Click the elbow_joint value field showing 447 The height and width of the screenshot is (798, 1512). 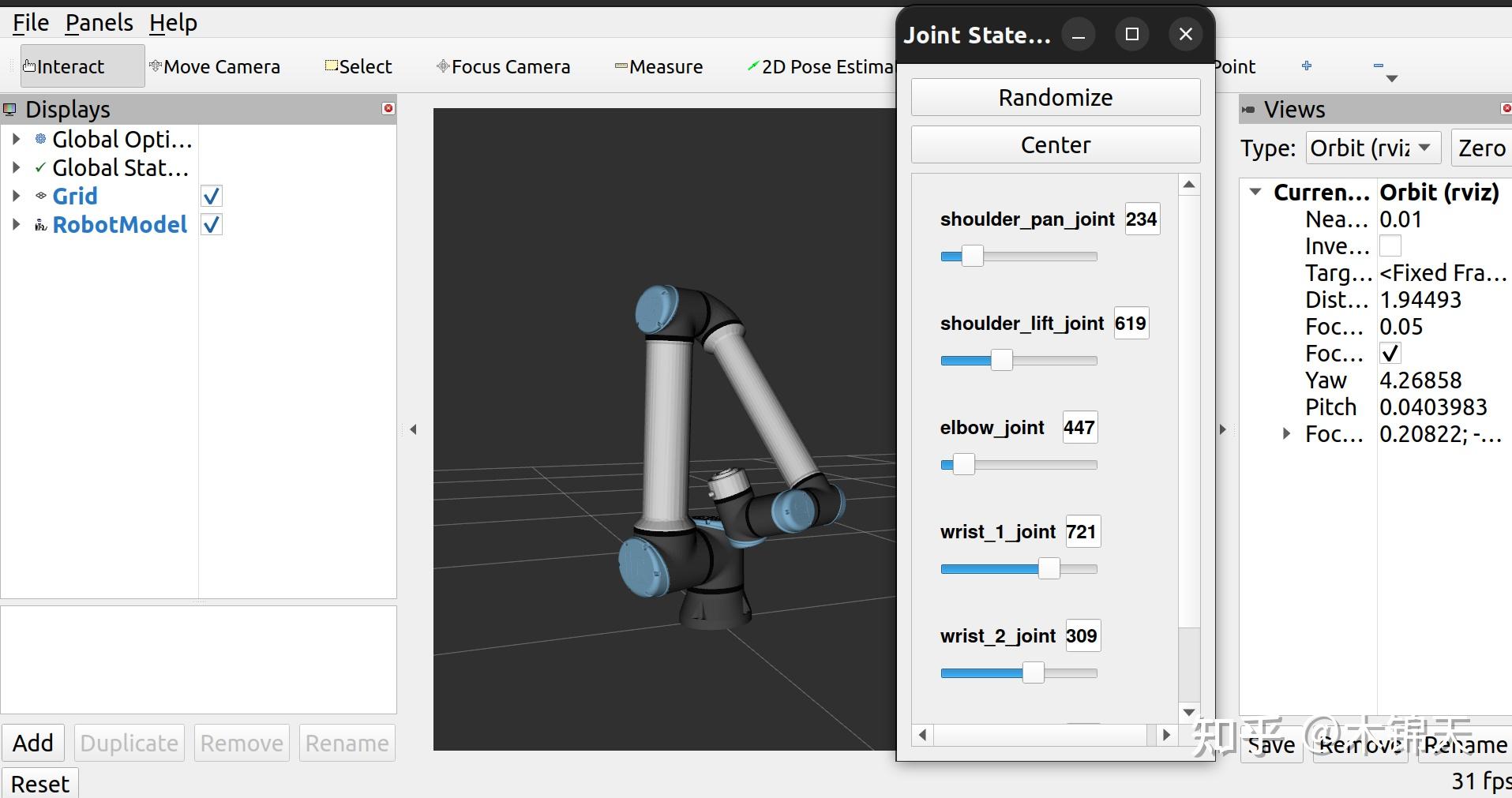click(1079, 427)
